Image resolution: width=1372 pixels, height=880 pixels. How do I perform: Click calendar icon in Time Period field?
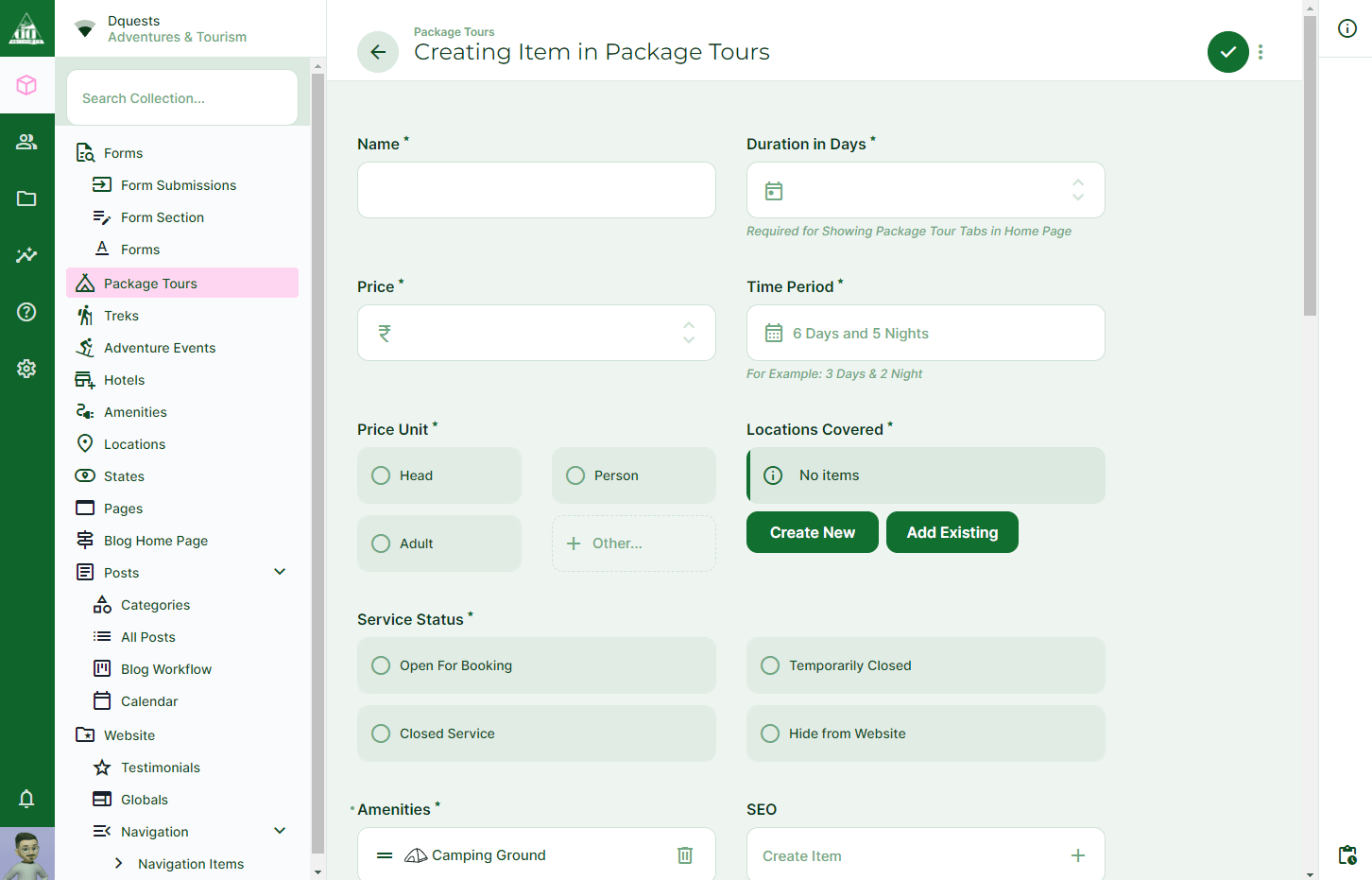[x=774, y=333]
